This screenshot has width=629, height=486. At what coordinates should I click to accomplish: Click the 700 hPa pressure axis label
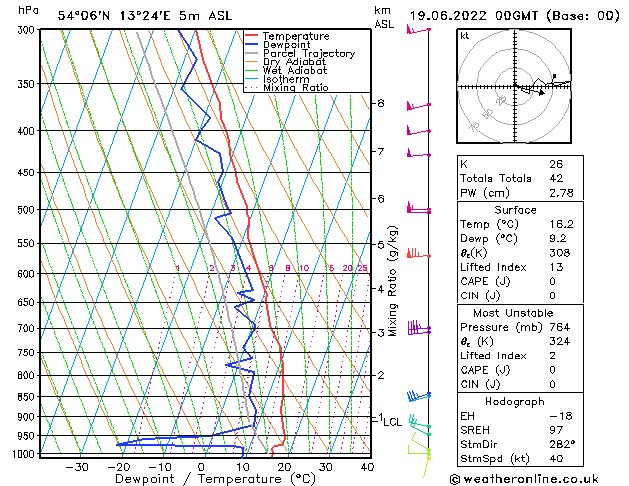point(28,328)
